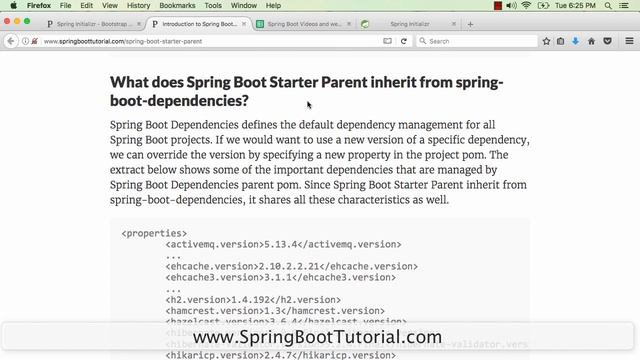The width and height of the screenshot is (640, 360).
Task: Close the last Spring Initializr tab
Action: (454, 24)
